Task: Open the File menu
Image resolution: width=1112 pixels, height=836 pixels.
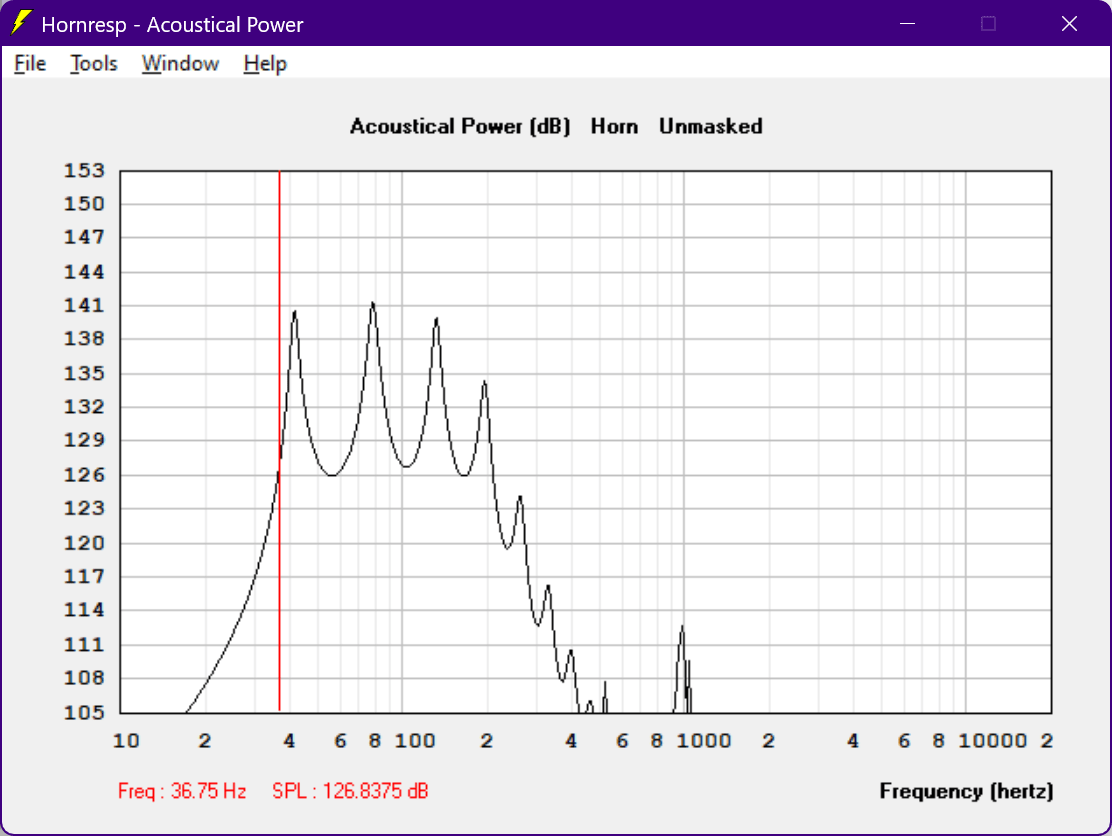Action: pos(30,64)
